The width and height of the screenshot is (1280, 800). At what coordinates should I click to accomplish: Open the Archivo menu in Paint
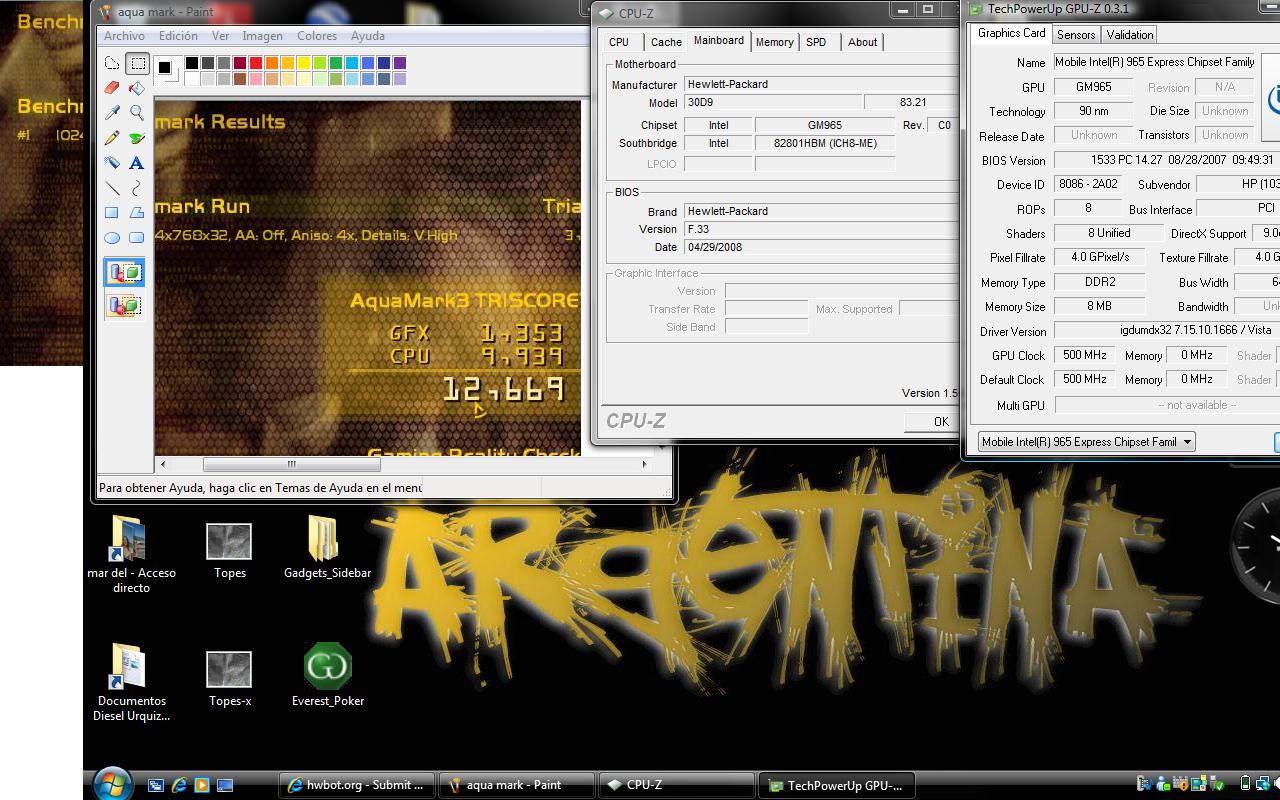124,35
